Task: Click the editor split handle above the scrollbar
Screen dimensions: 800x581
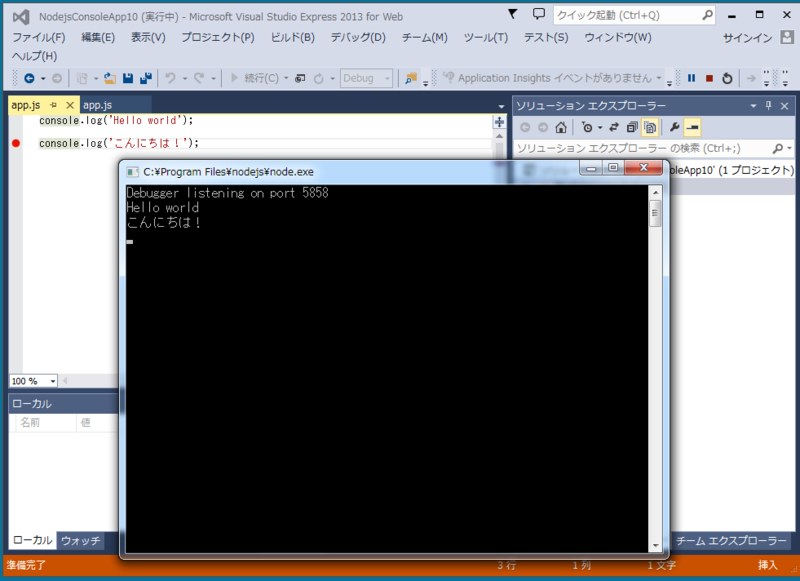Action: (x=499, y=121)
